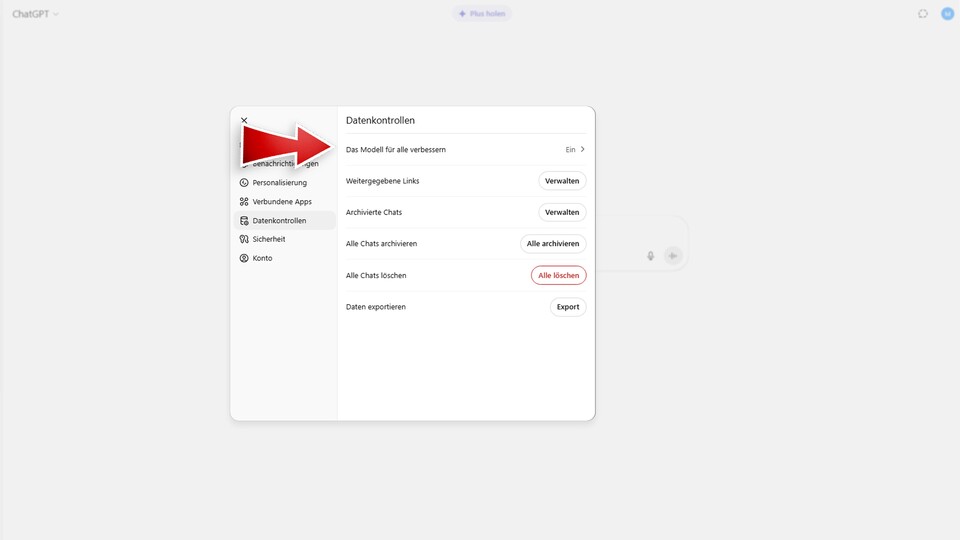Viewport: 960px width, 540px height.
Task: Switch to the Sicherheit settings tab
Action: point(269,240)
